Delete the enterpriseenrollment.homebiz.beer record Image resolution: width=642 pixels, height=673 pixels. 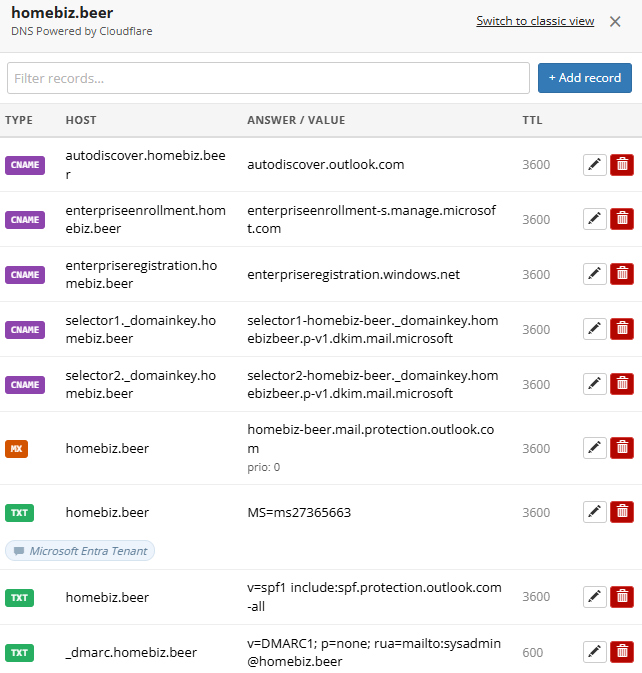[622, 219]
